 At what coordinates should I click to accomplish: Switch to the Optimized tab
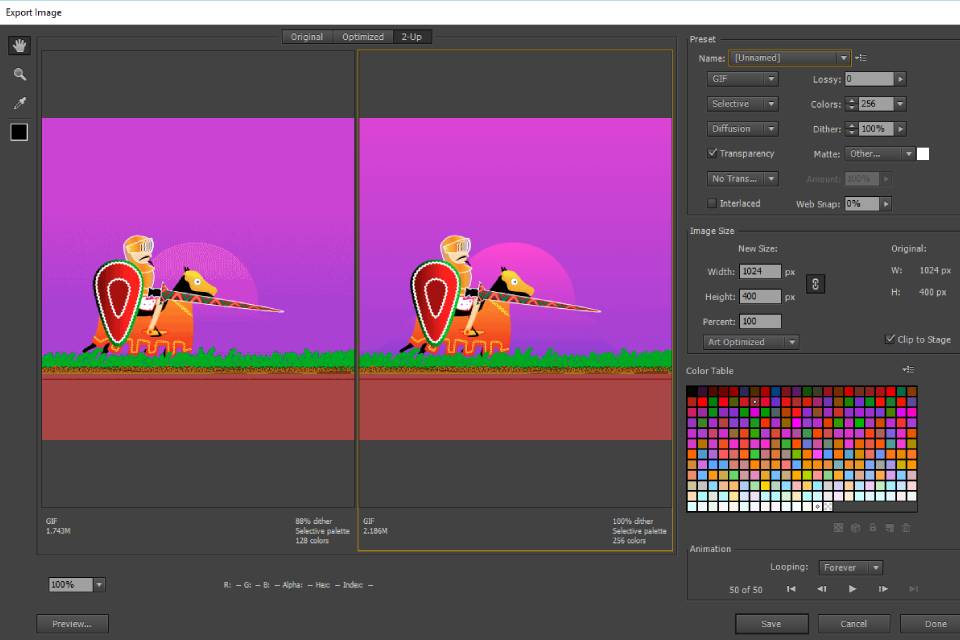click(x=362, y=36)
